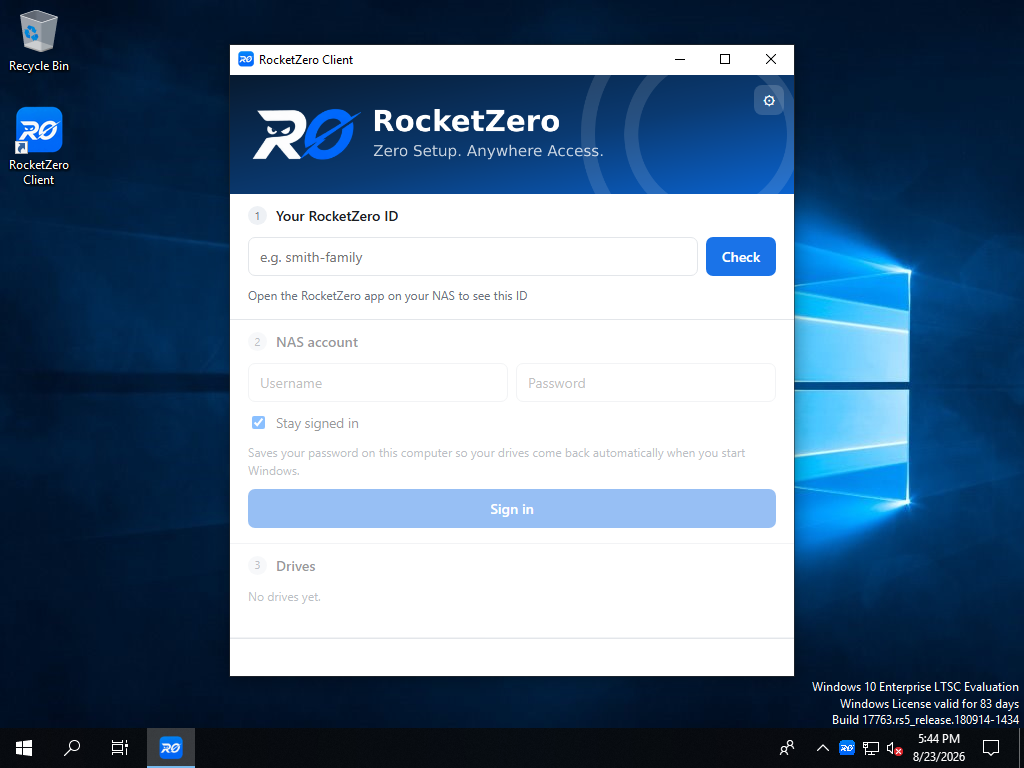Click the 'Your RocketZero ID' heading

[x=337, y=216]
